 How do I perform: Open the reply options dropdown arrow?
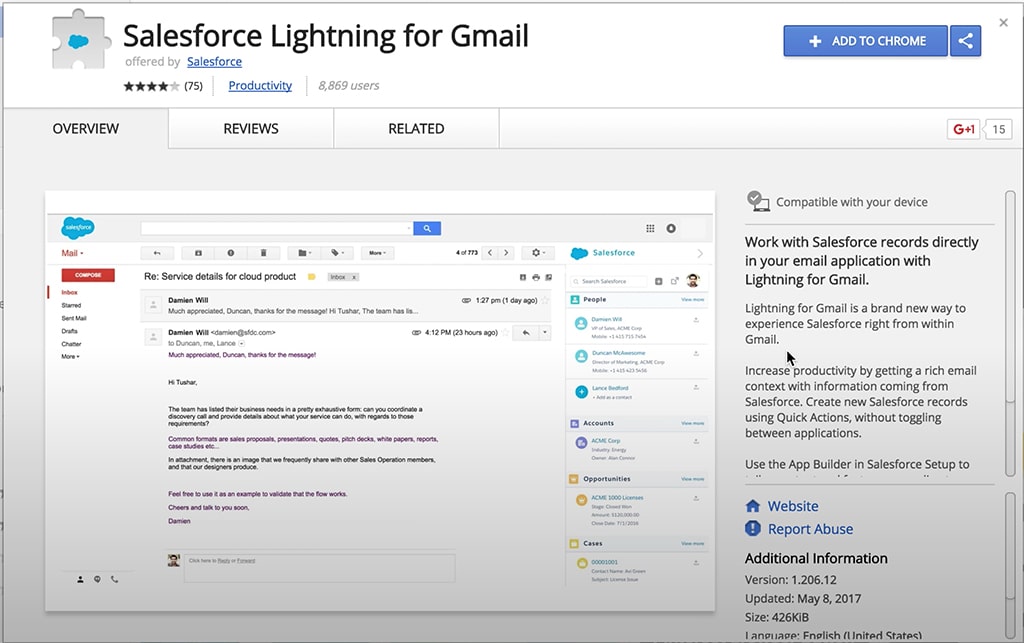[x=545, y=333]
